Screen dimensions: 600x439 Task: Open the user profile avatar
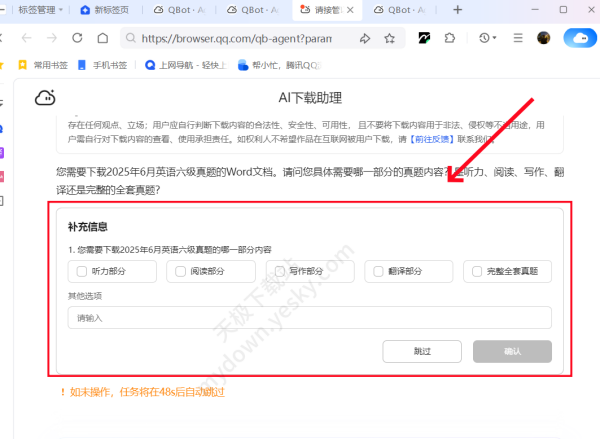click(544, 38)
